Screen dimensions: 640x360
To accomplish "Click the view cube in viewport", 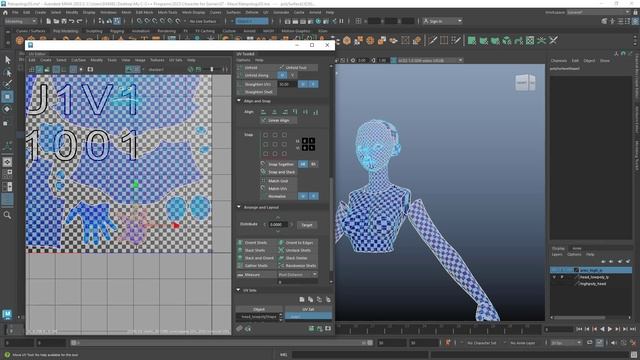I will pyautogui.click(x=525, y=83).
